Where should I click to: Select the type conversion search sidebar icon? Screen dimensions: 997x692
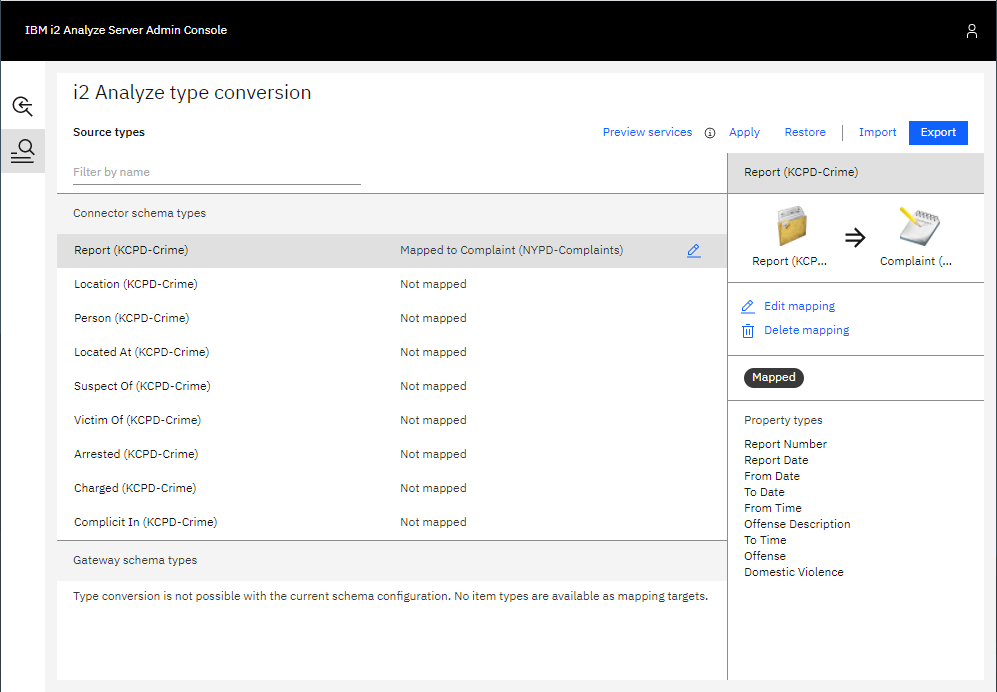click(x=22, y=151)
